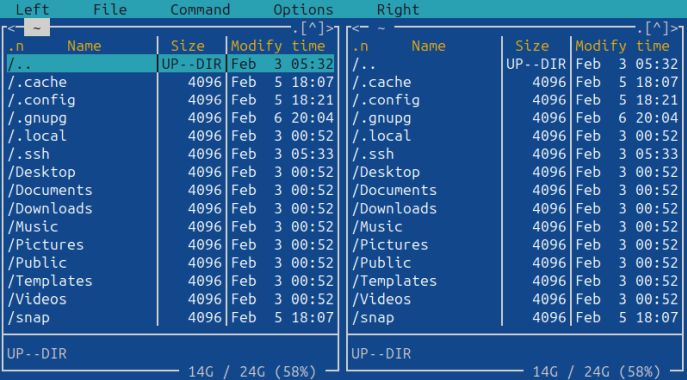Click left panel's UP--DIR mini status line
This screenshot has height=380, width=687.
pos(37,353)
